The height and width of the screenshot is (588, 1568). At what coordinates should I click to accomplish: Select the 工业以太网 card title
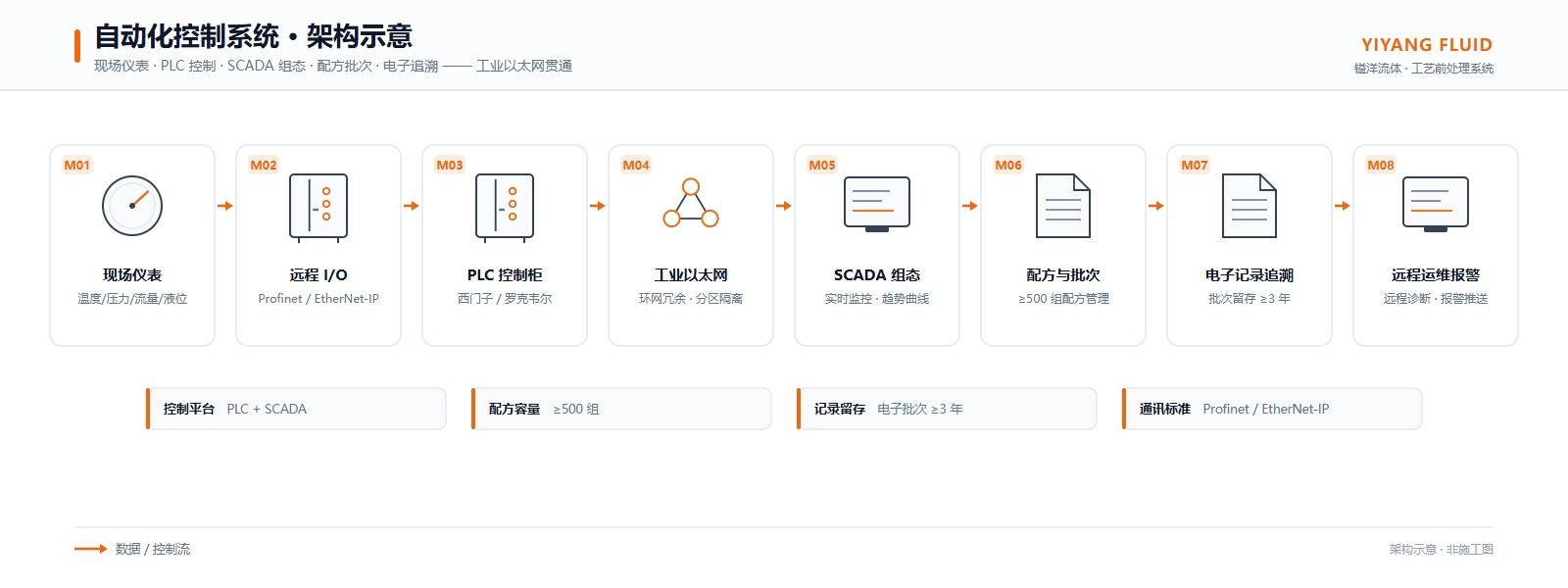[691, 275]
